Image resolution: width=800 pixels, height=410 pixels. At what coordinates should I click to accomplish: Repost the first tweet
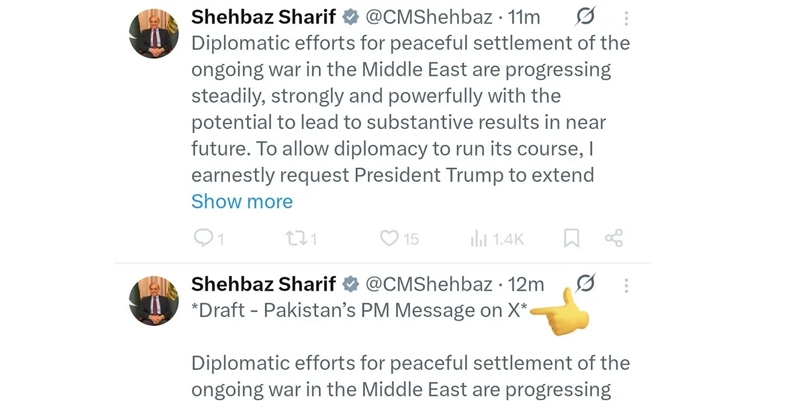pos(294,238)
